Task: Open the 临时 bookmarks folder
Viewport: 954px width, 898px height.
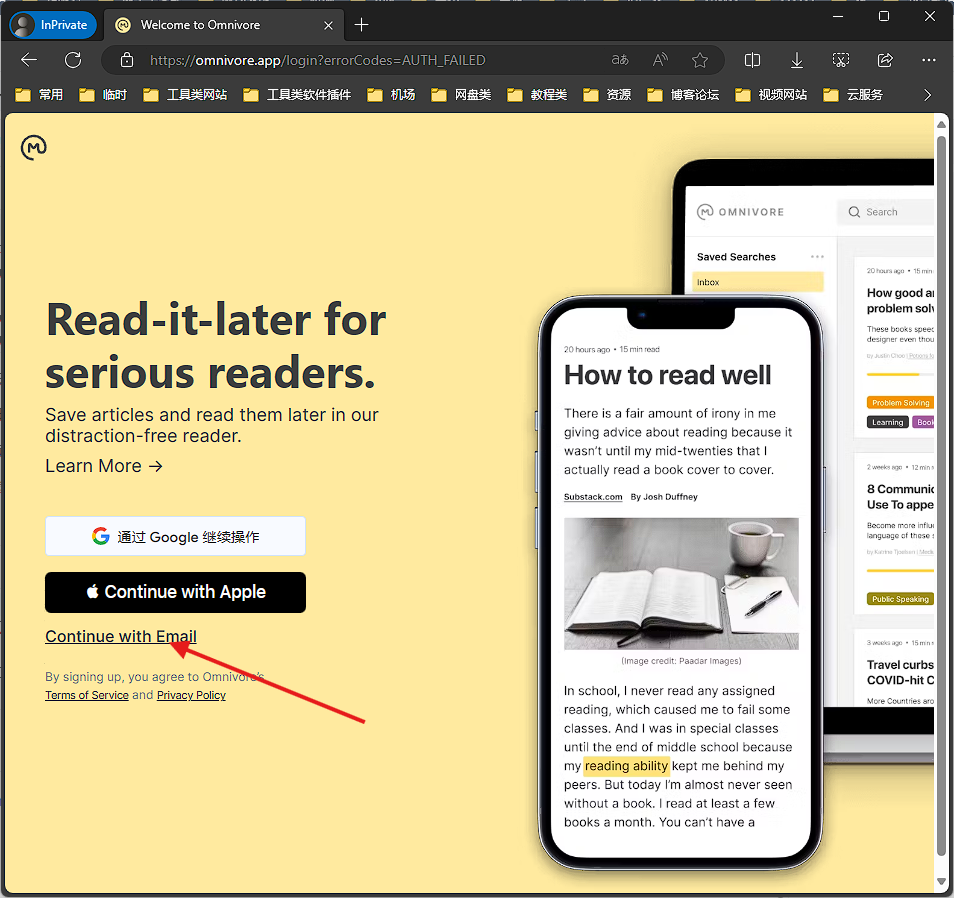Action: 103,95
